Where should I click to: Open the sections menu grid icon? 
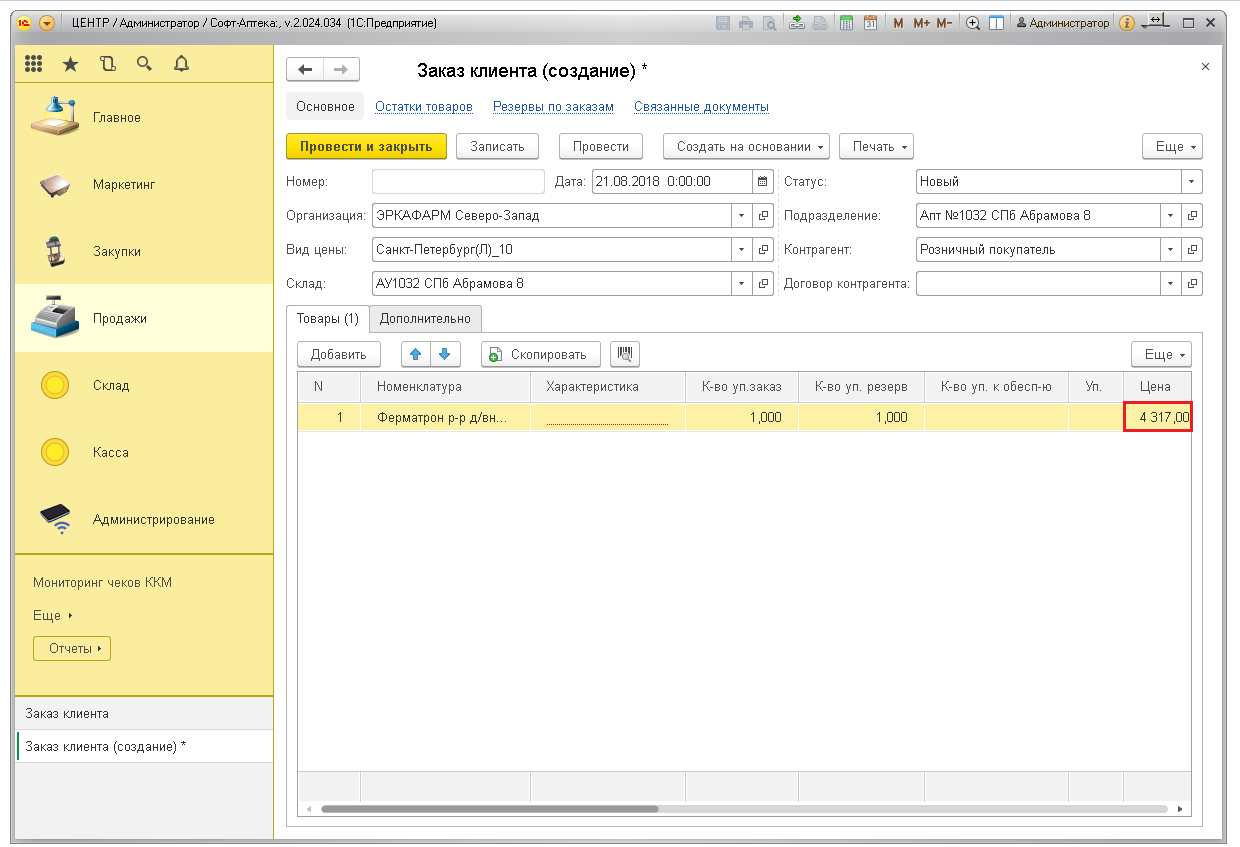pyautogui.click(x=33, y=64)
